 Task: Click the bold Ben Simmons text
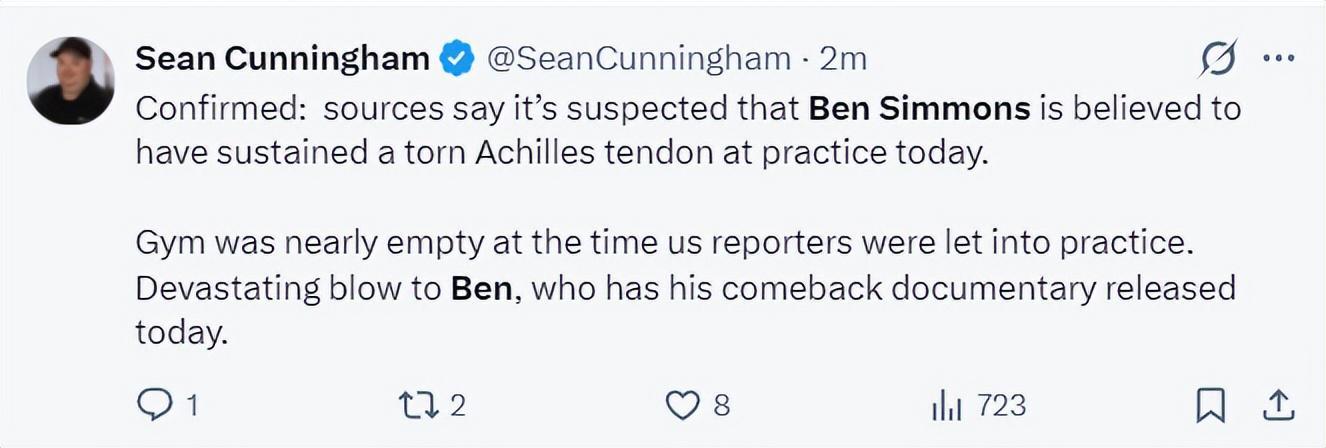pos(919,107)
